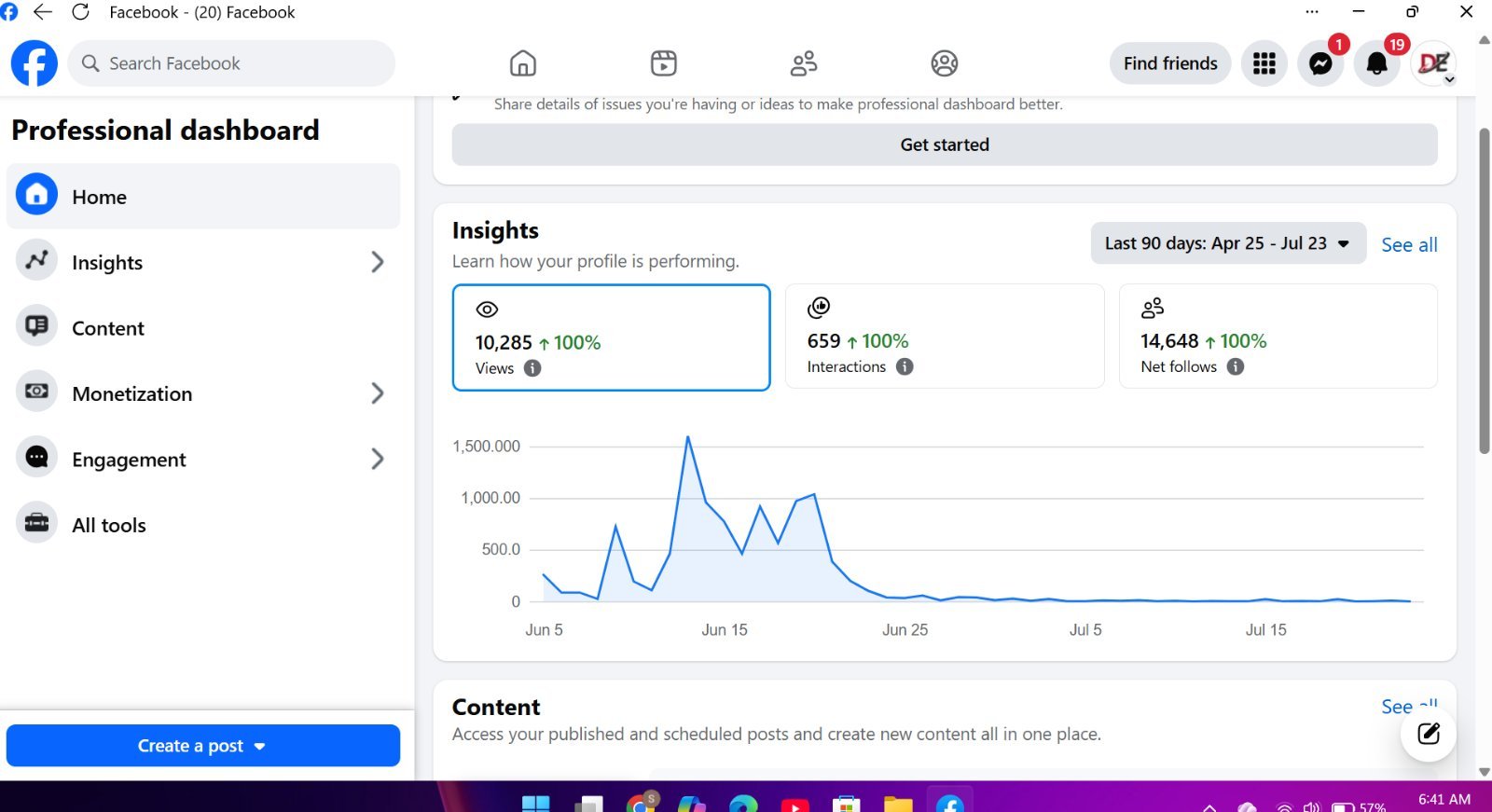
Task: Open the Last 90 days date range dropdown
Action: pos(1228,243)
